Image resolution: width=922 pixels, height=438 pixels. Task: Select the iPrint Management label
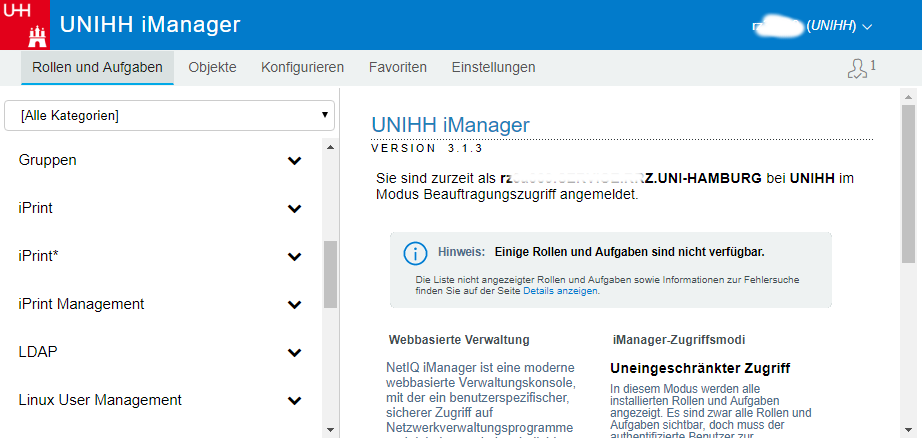click(81, 304)
